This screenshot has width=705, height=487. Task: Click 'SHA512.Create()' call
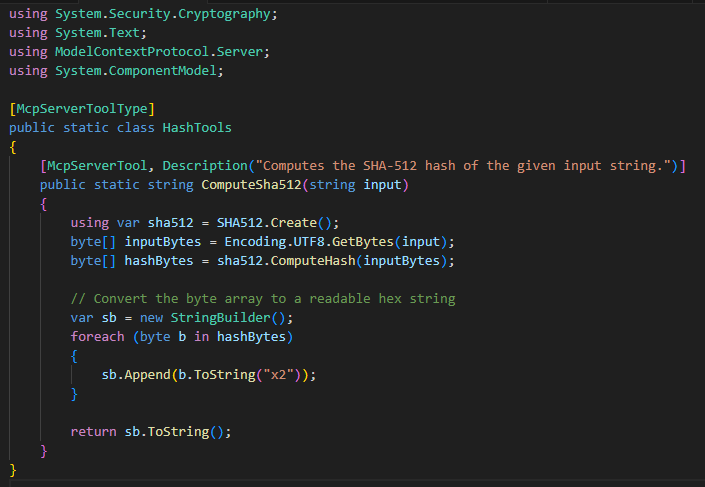click(274, 223)
